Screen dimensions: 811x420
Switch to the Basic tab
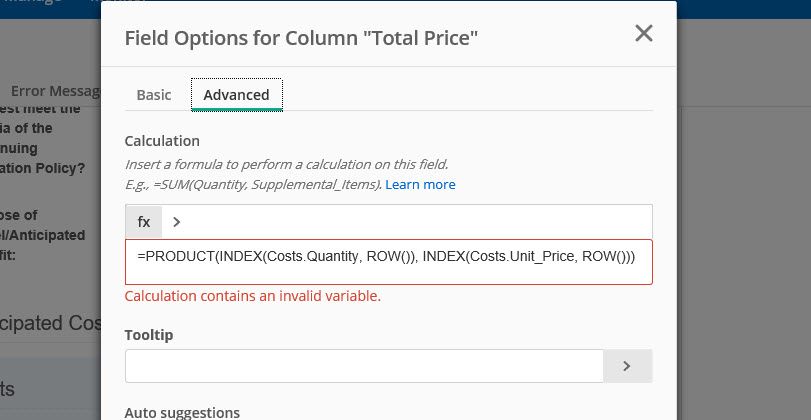pos(154,94)
